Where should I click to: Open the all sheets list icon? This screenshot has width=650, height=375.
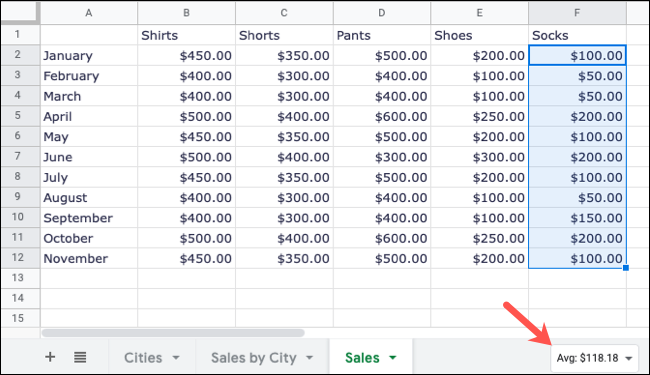pyautogui.click(x=80, y=357)
